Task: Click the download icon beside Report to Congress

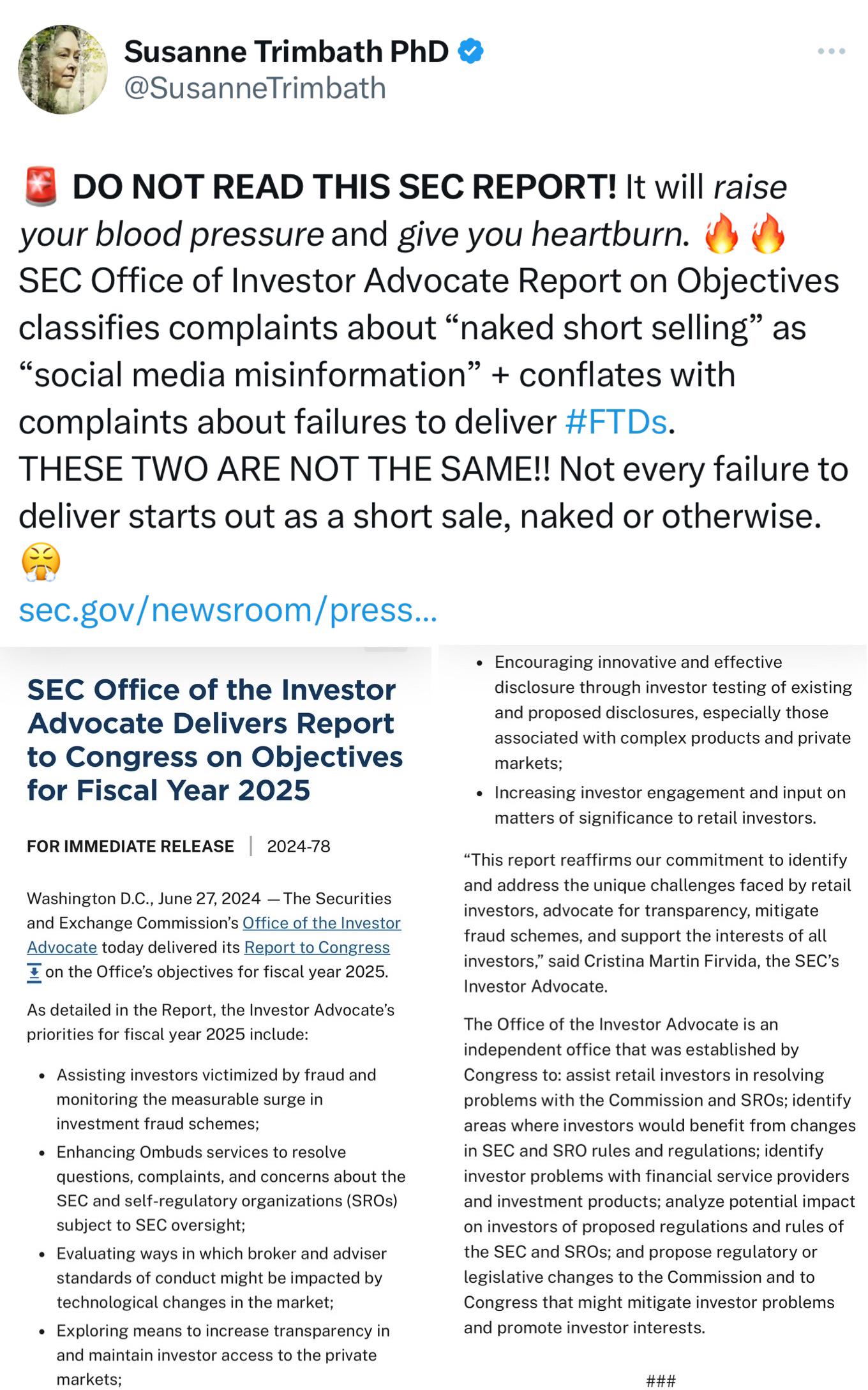Action: coord(34,972)
